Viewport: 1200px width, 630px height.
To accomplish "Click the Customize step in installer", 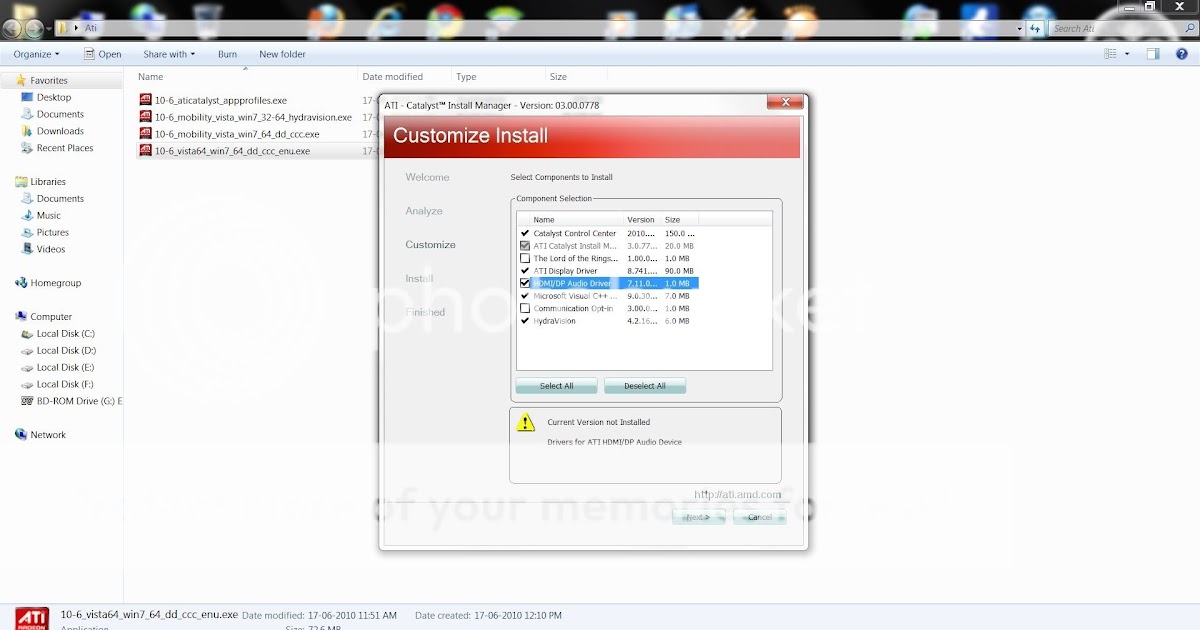I will coord(430,245).
